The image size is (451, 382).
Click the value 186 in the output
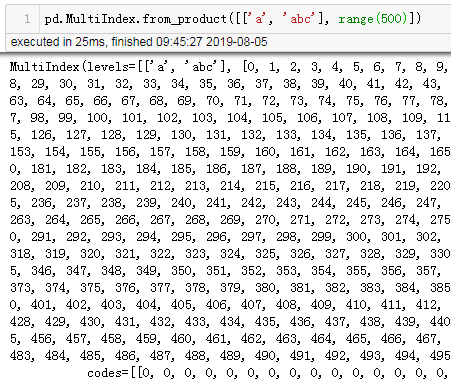[x=216, y=169]
